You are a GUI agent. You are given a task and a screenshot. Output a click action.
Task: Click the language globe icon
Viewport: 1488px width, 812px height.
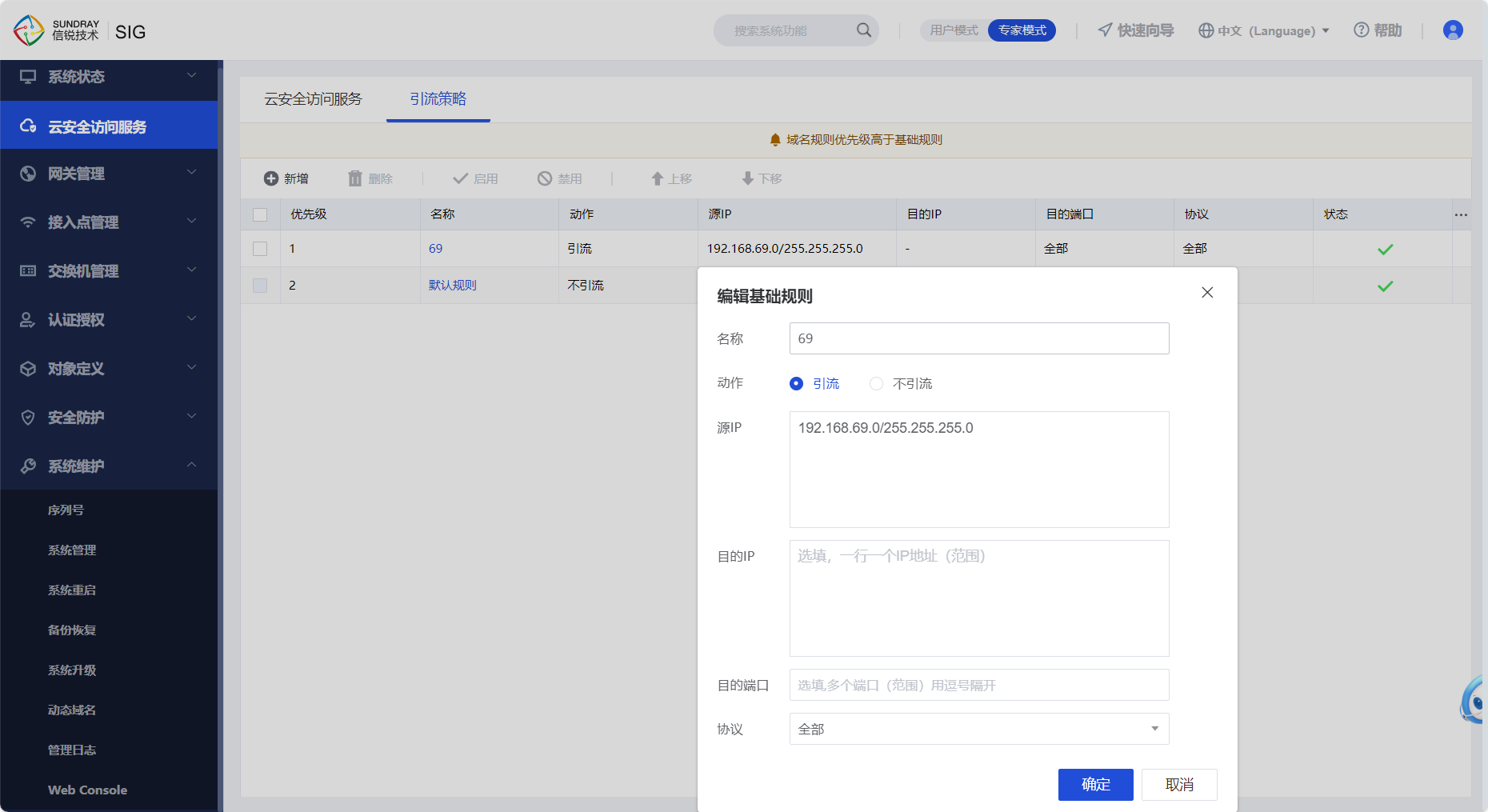click(x=1206, y=30)
